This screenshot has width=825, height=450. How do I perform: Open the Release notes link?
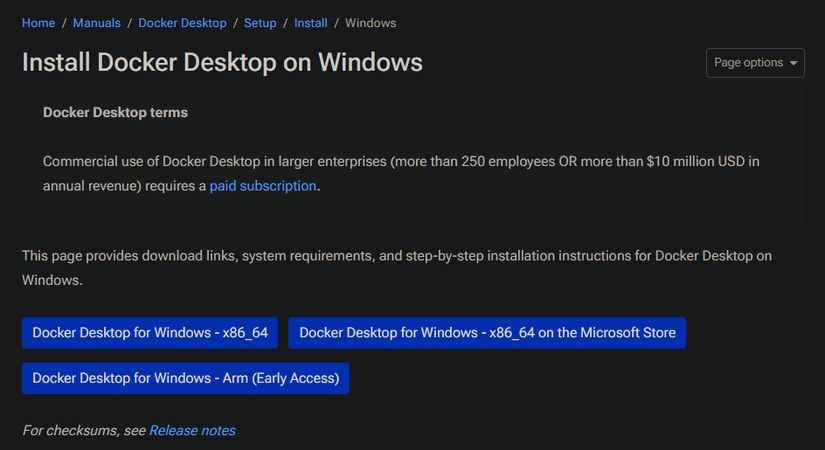pos(192,430)
